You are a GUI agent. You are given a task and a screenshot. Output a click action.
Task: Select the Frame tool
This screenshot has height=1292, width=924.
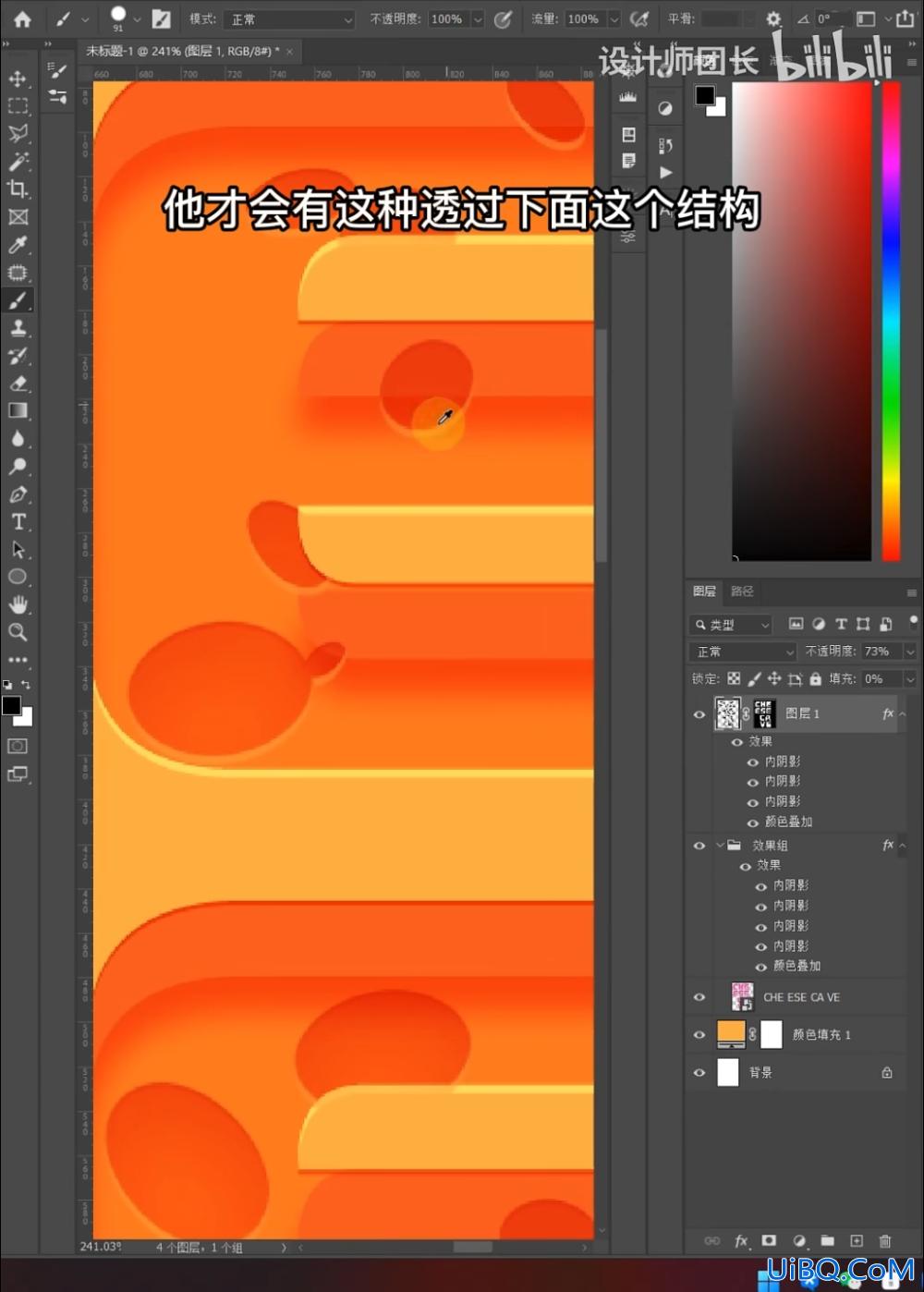point(18,217)
